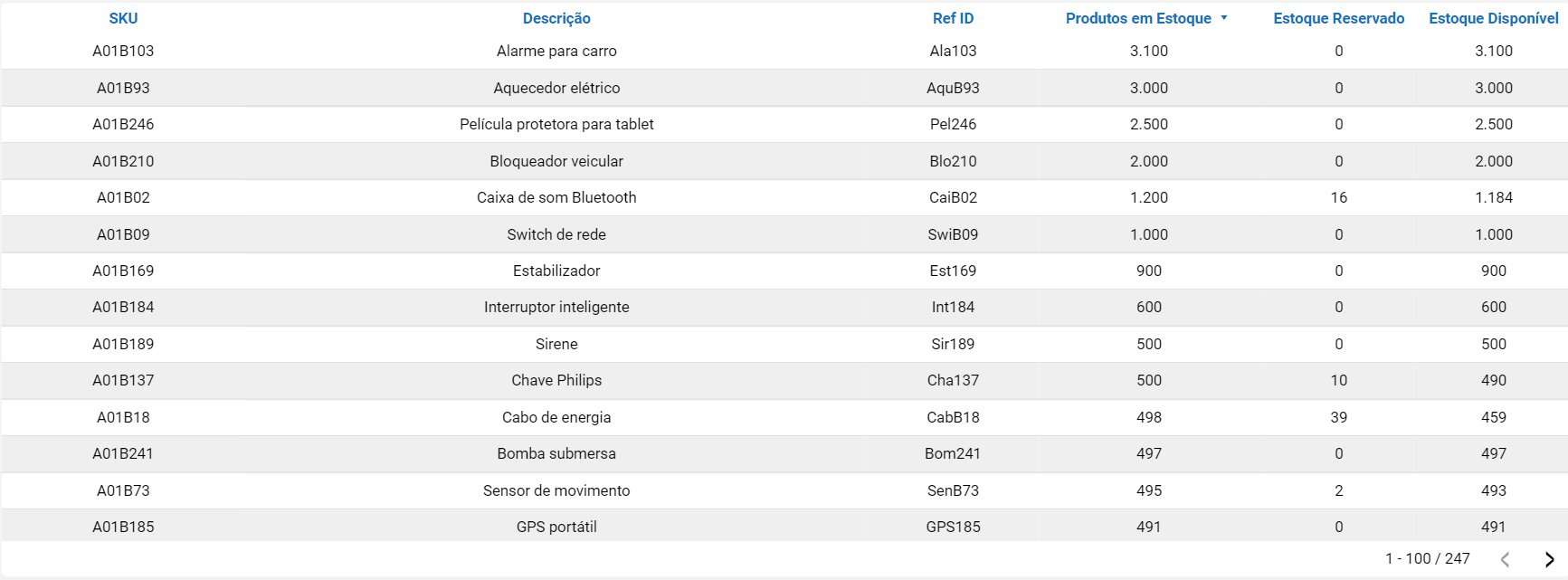Screen dimensions: 1568x580
Task: Click the previous page arrow
Action: coord(1505,558)
